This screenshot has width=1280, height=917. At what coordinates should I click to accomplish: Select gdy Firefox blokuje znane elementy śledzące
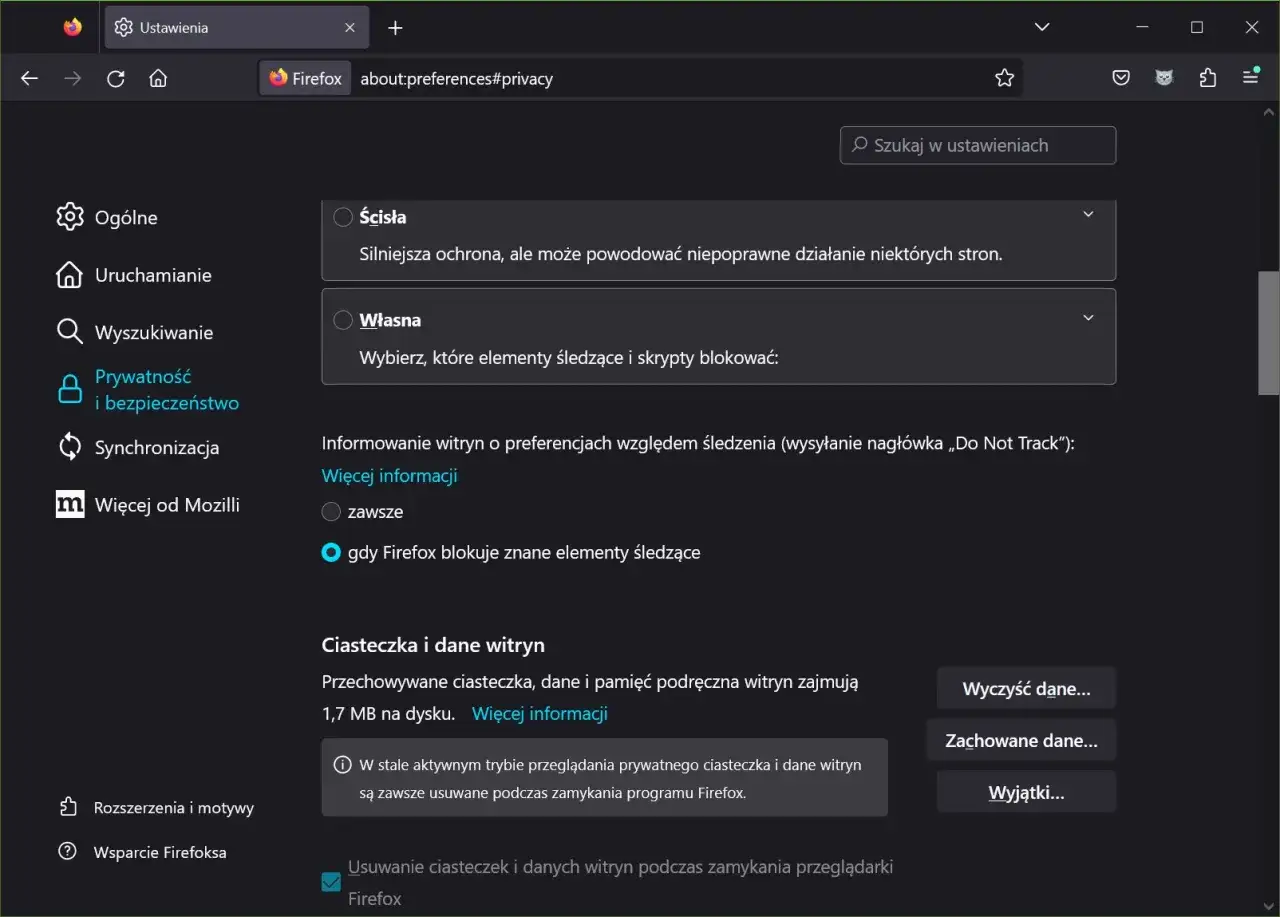(x=331, y=552)
